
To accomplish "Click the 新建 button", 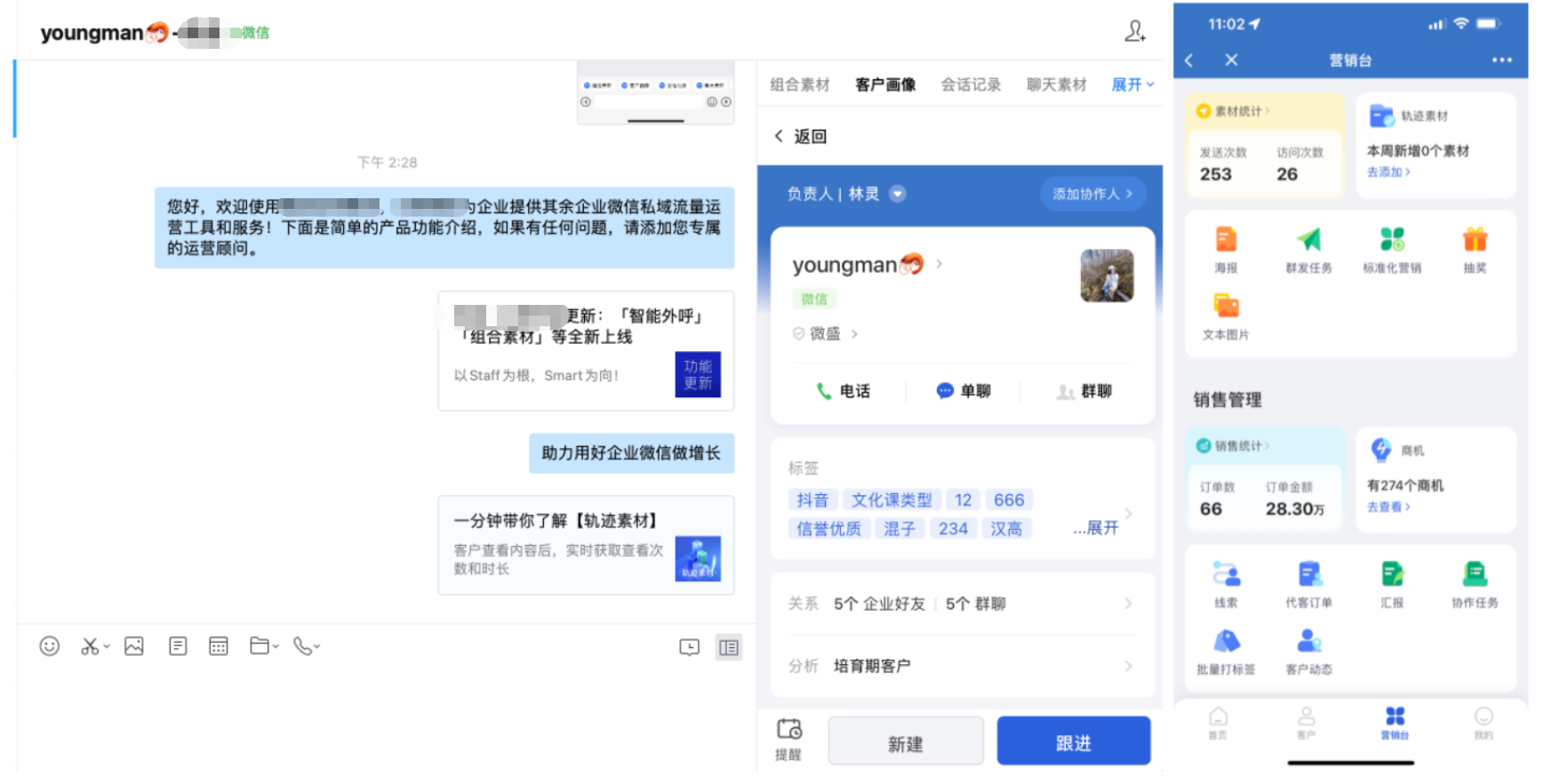I will point(906,740).
